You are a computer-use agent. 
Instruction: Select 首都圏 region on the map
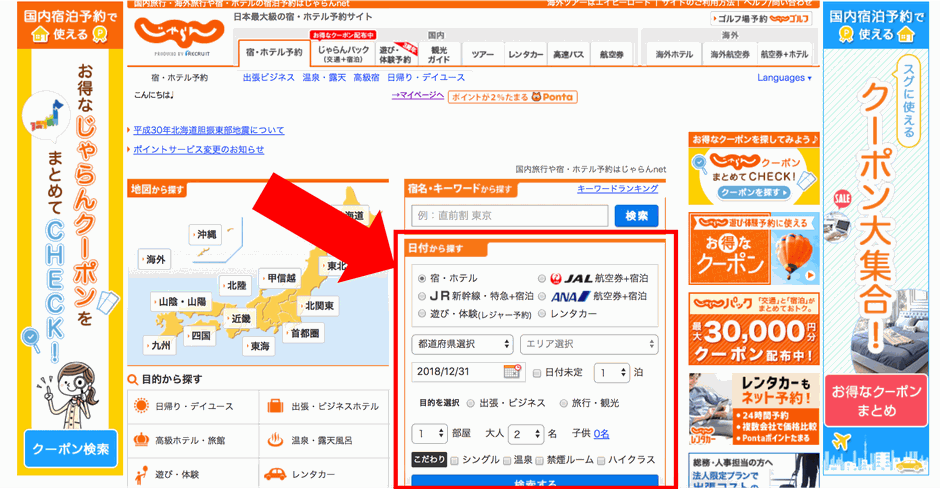click(305, 333)
